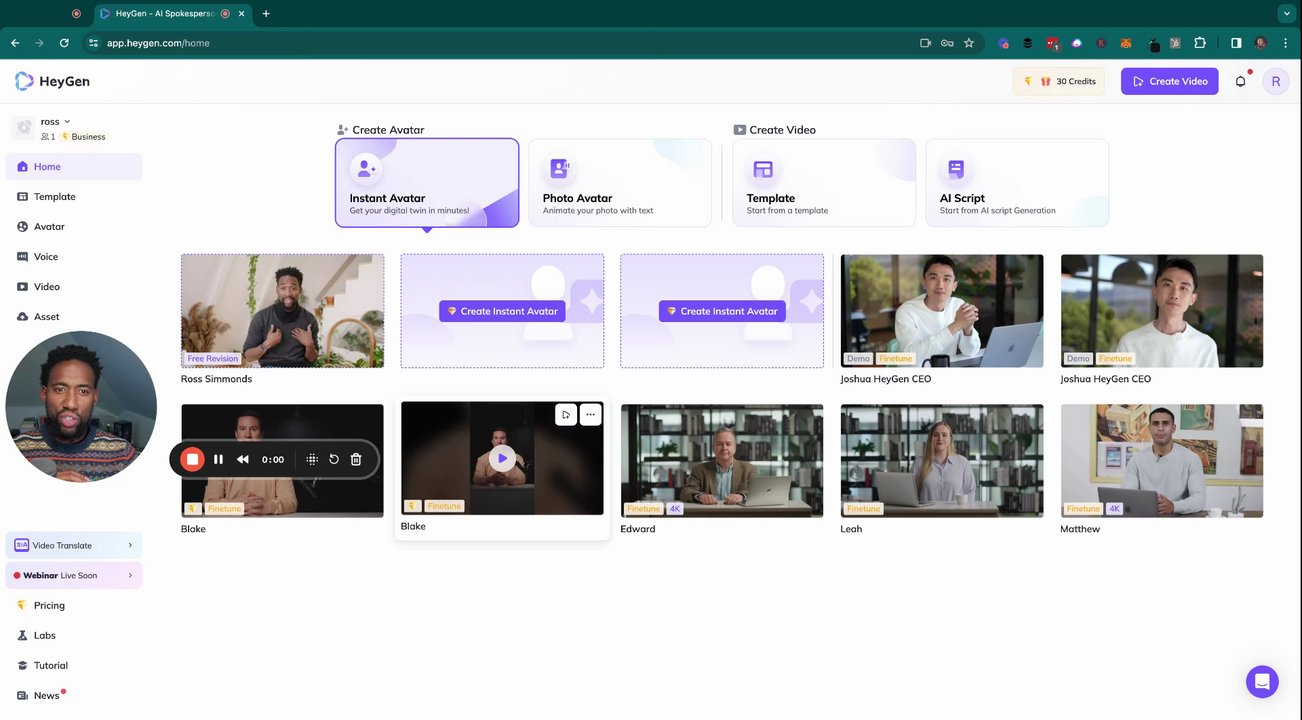The height and width of the screenshot is (720, 1302).
Task: Expand the ross workspace dropdown
Action: coord(67,122)
